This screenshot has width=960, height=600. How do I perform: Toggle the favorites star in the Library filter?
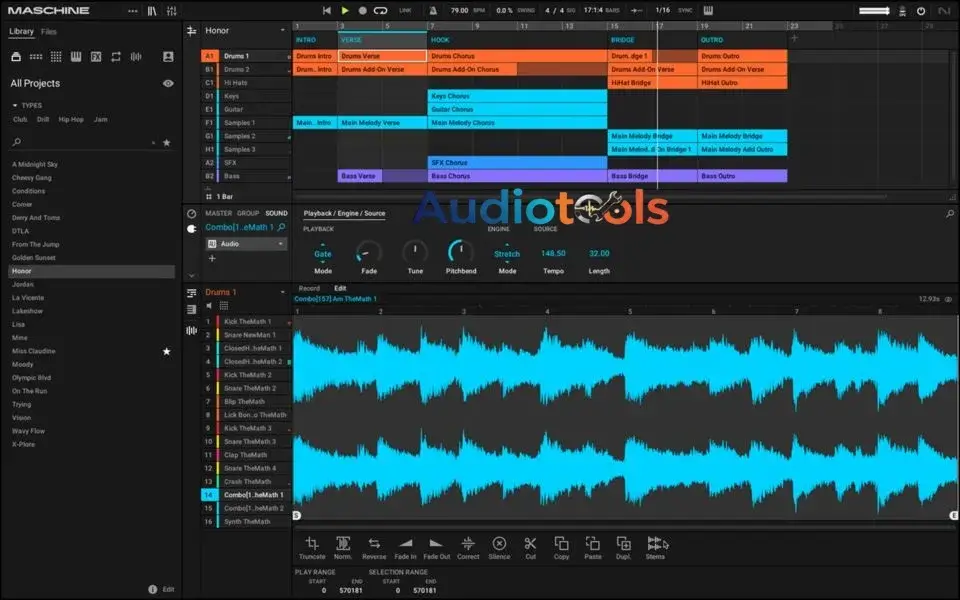[x=166, y=141]
